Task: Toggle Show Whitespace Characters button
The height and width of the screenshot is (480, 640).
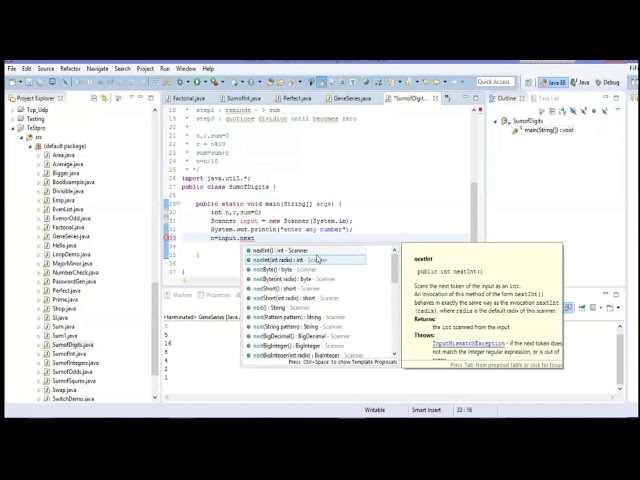Action: coord(353,82)
